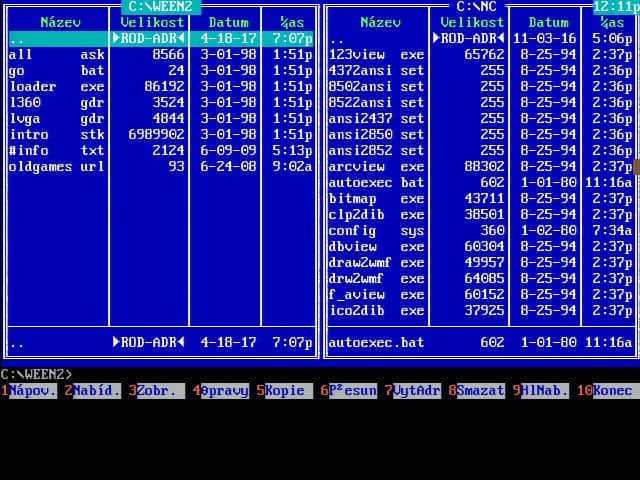The image size is (640, 480).
Task: Select dbview.exe in right panel
Action: [x=480, y=247]
